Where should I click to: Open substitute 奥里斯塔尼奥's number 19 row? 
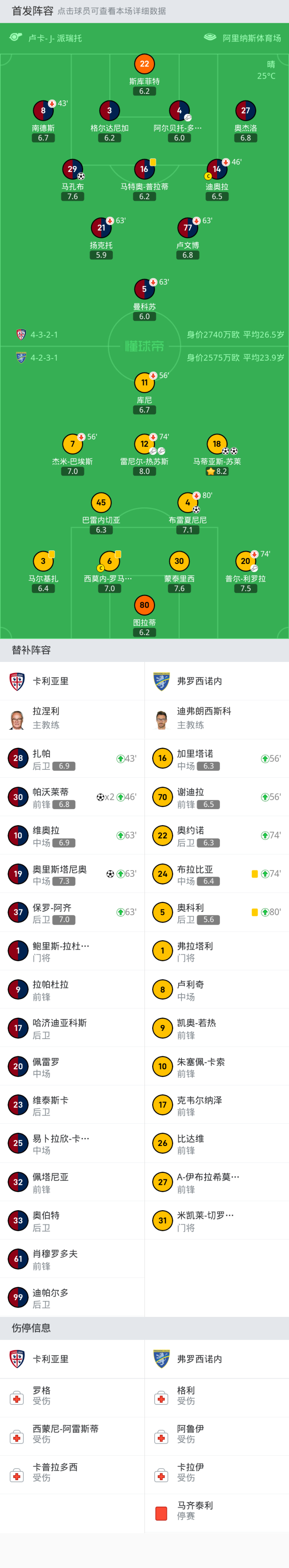(72, 874)
